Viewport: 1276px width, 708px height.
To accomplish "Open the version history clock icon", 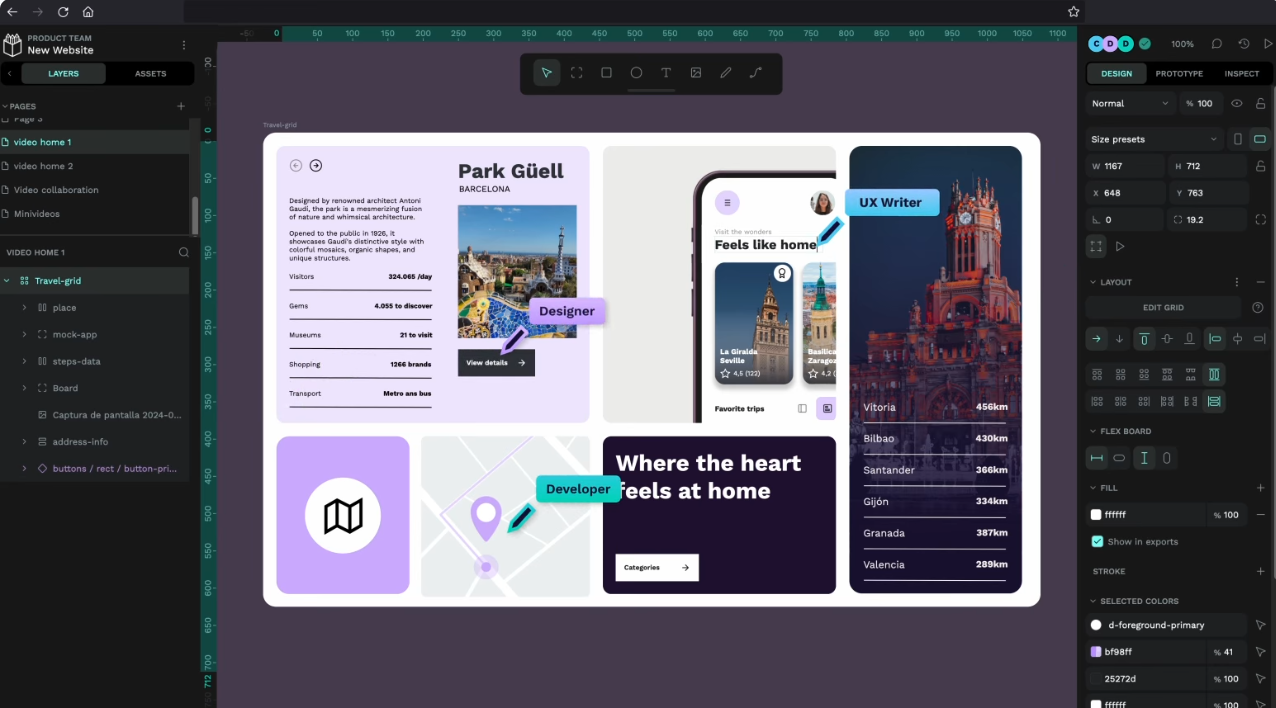I will [x=1243, y=44].
